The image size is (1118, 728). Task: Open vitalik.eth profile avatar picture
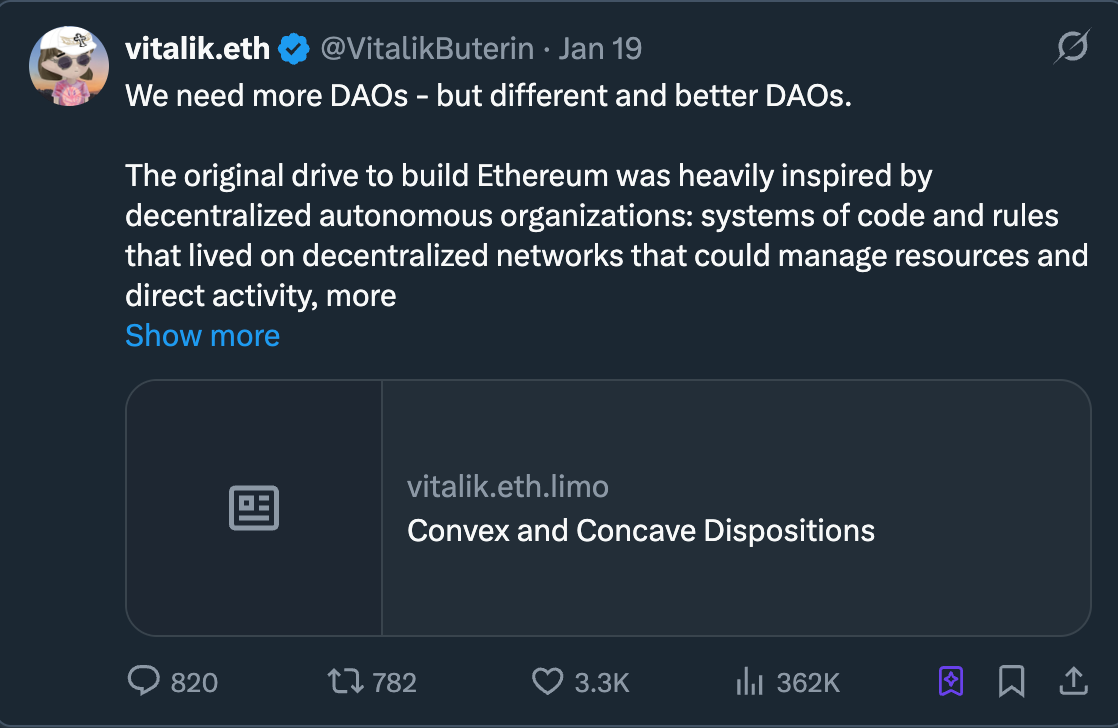coord(68,66)
